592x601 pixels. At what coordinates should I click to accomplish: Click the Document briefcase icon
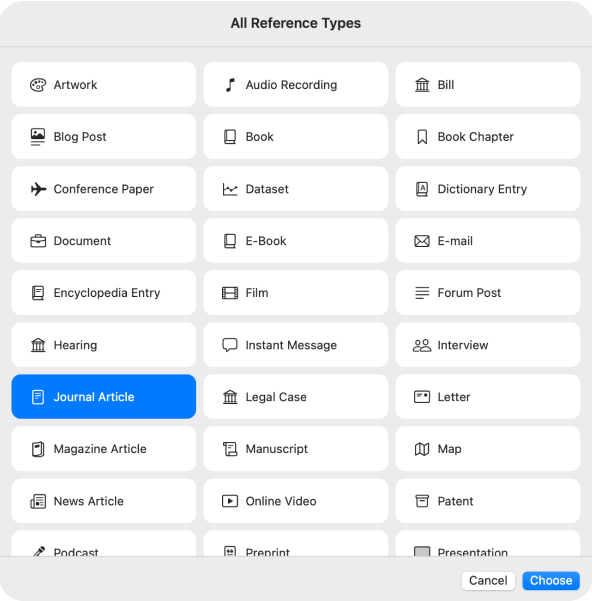click(38, 241)
